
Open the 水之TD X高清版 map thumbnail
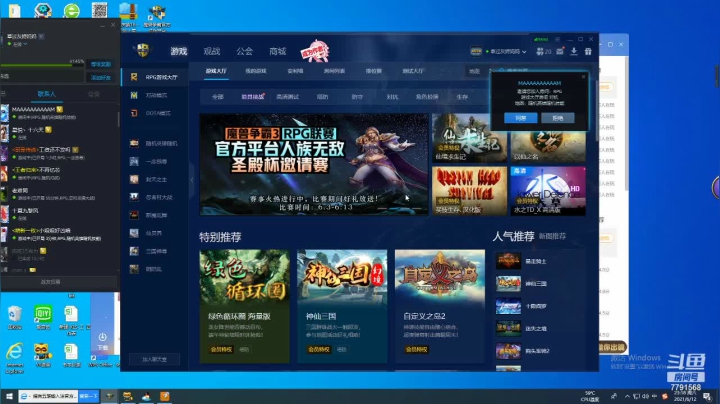[548, 191]
